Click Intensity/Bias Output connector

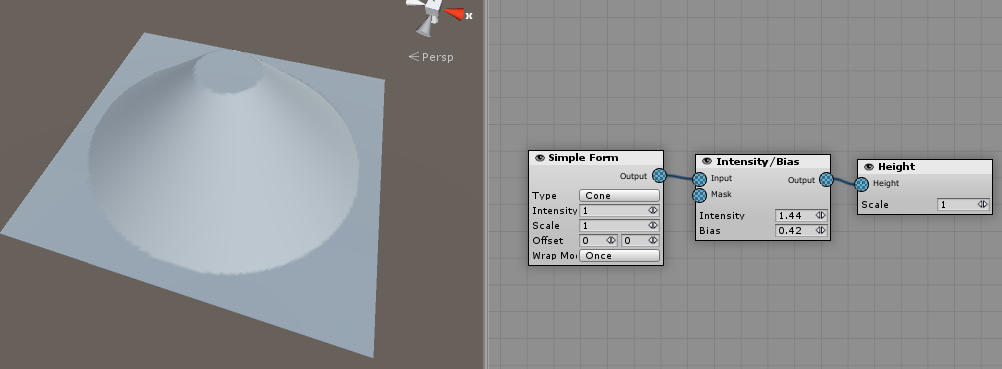826,180
